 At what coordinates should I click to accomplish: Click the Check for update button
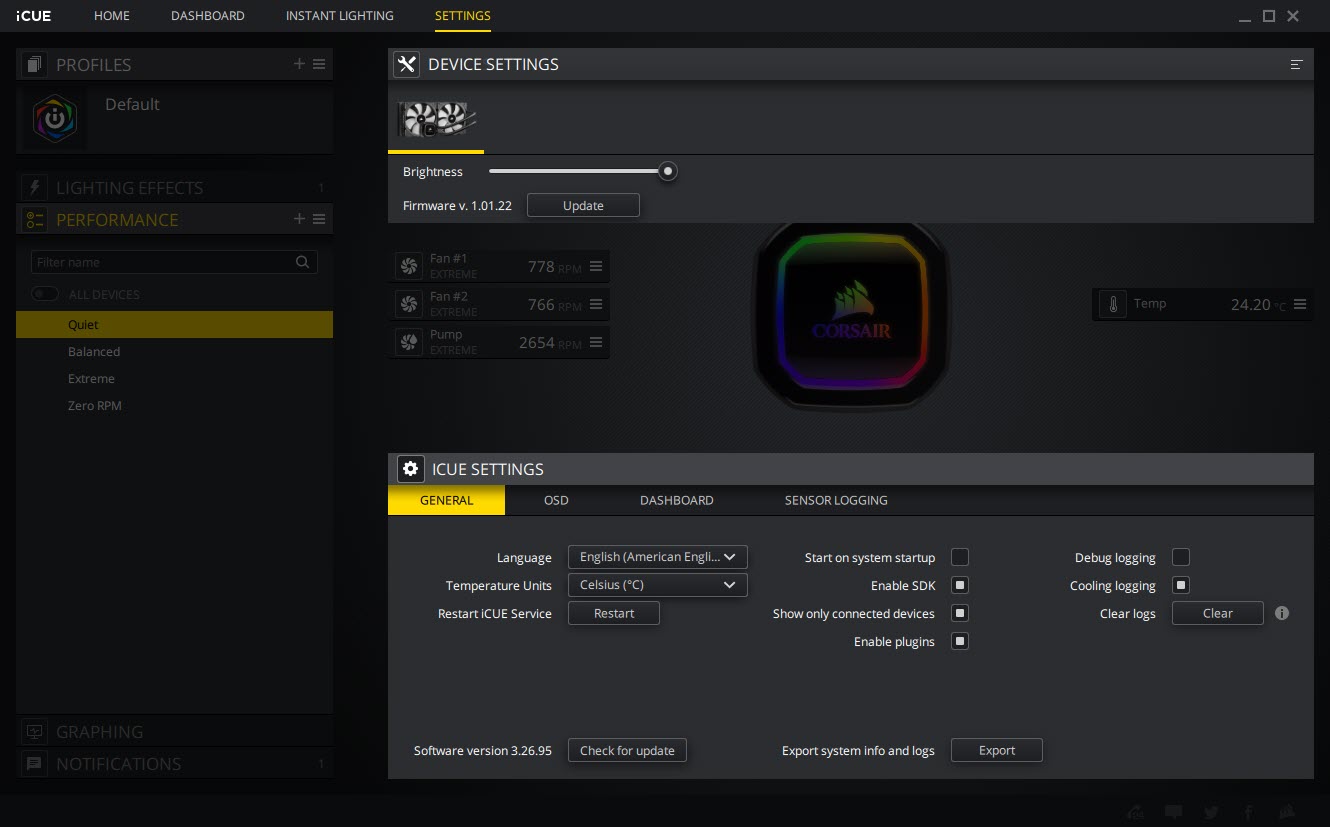[627, 750]
